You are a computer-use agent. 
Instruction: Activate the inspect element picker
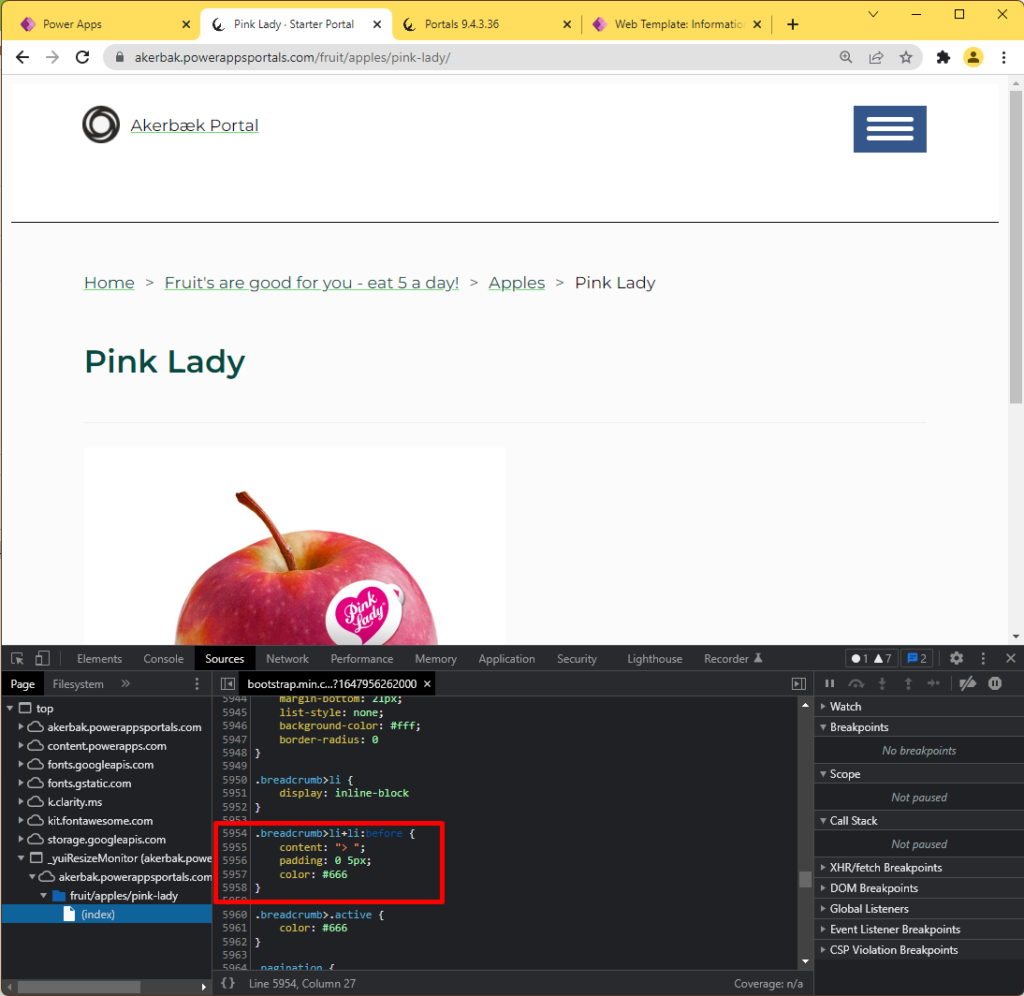tap(18, 658)
